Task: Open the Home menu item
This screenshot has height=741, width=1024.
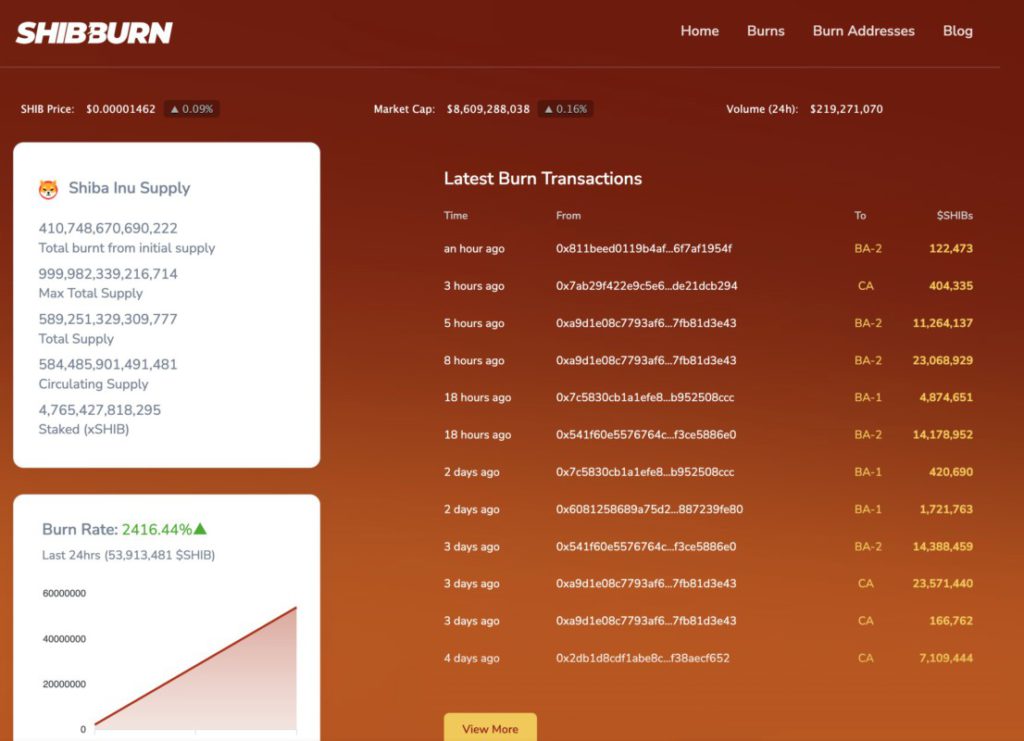Action: coord(699,31)
